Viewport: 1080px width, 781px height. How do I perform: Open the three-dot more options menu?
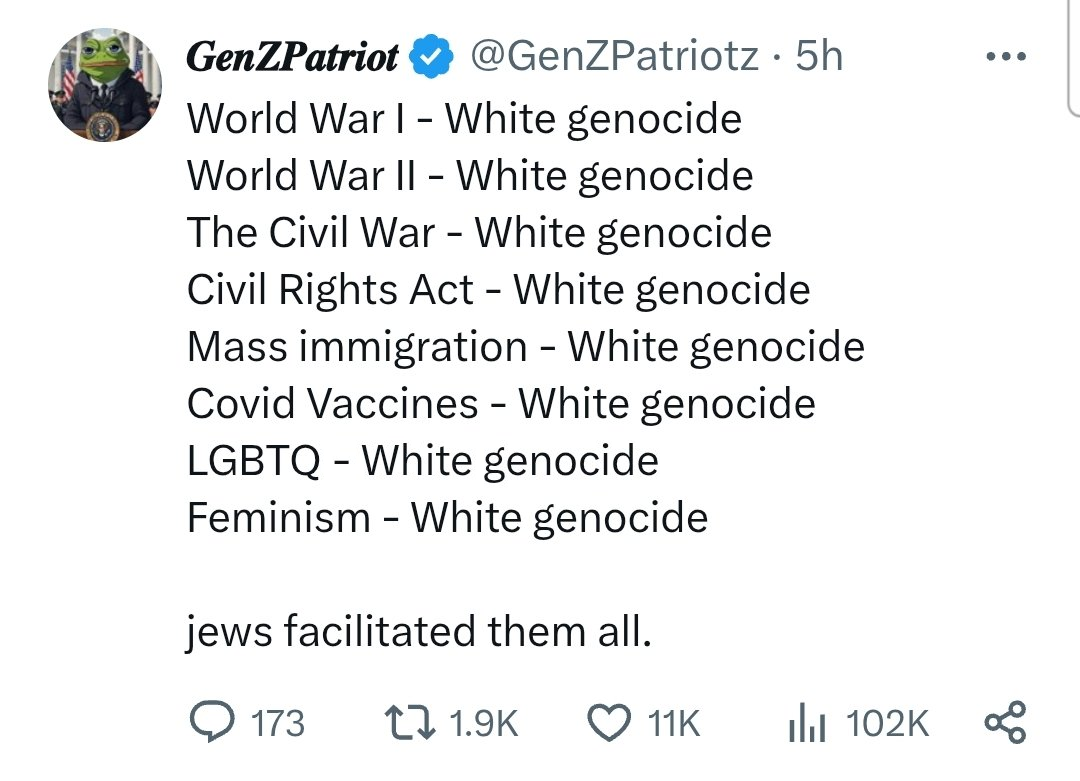1006,57
